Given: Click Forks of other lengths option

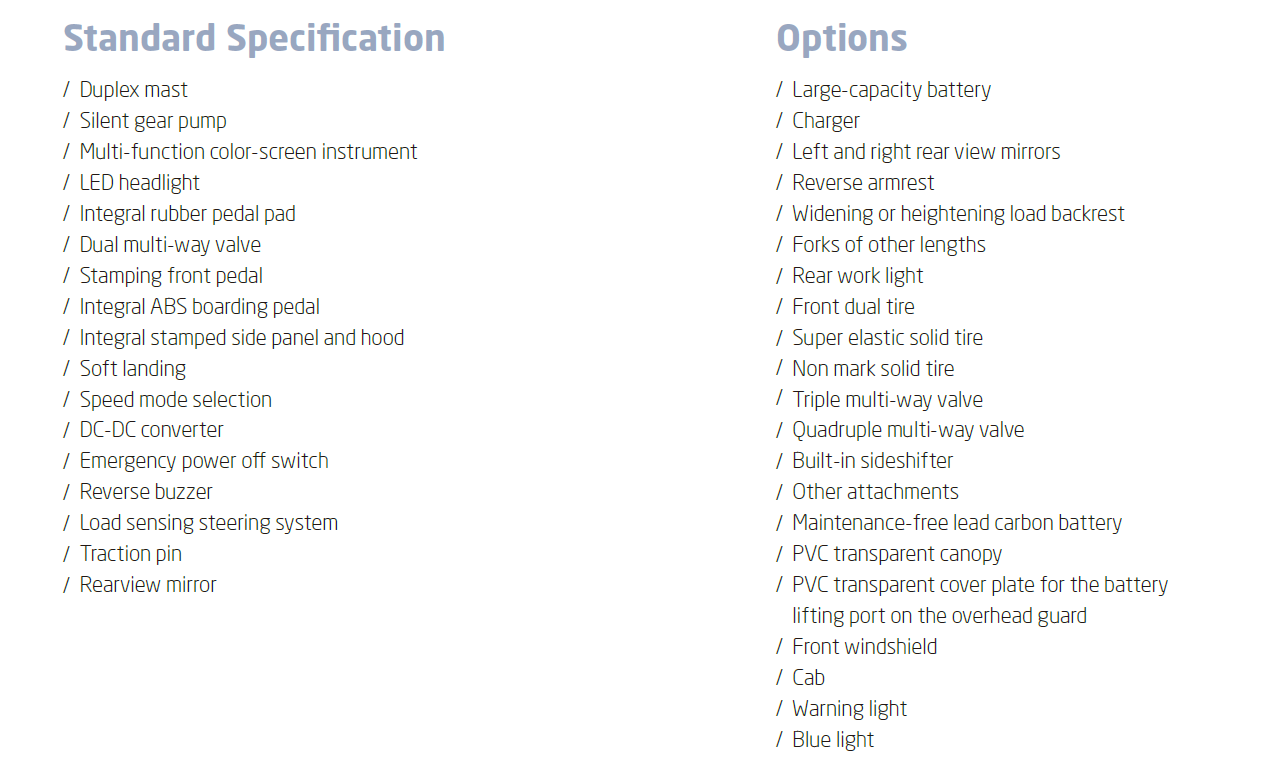Looking at the screenshot, I should (888, 245).
